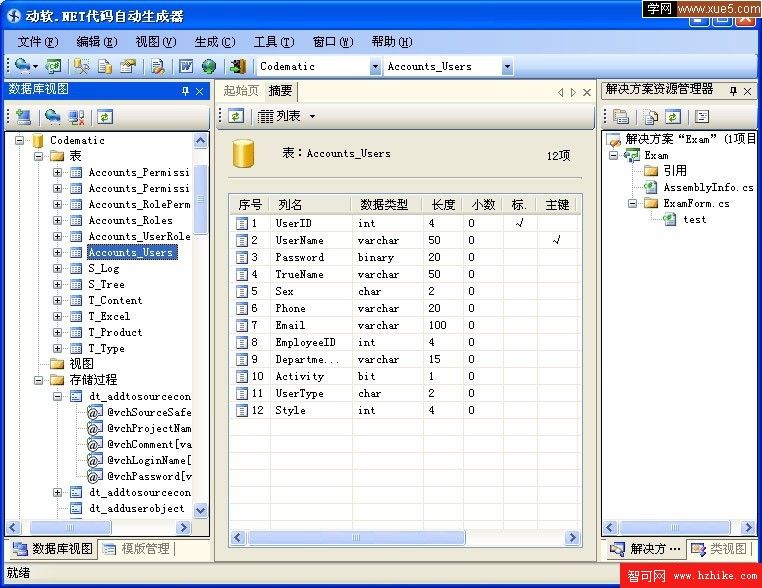Click refresh icon in the summary tab toolbar
The height and width of the screenshot is (588, 762).
coord(236,116)
